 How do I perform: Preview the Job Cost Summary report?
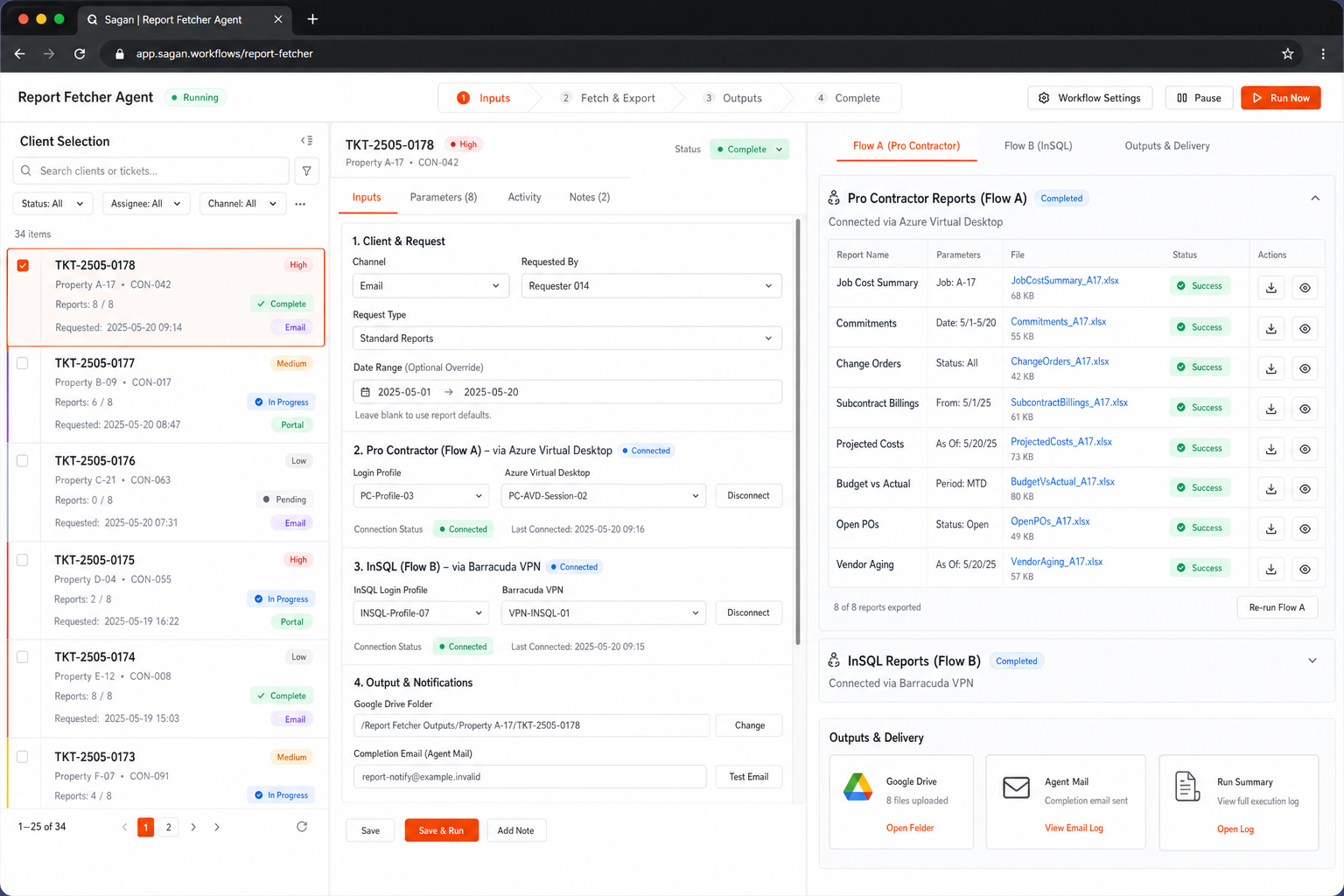click(1305, 288)
